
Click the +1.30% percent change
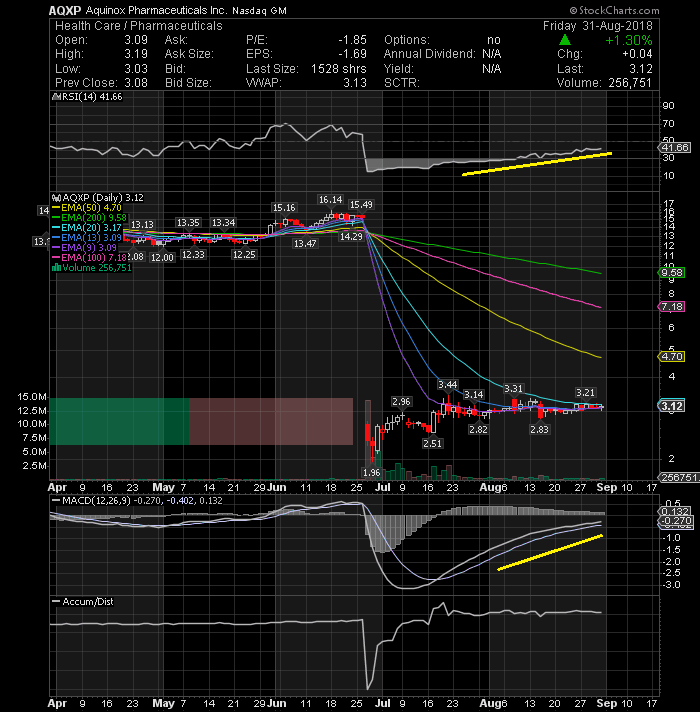[x=629, y=40]
